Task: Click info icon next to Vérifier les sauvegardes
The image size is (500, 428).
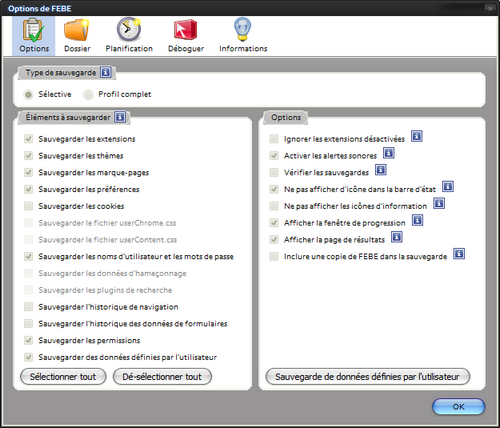Action: [x=381, y=170]
